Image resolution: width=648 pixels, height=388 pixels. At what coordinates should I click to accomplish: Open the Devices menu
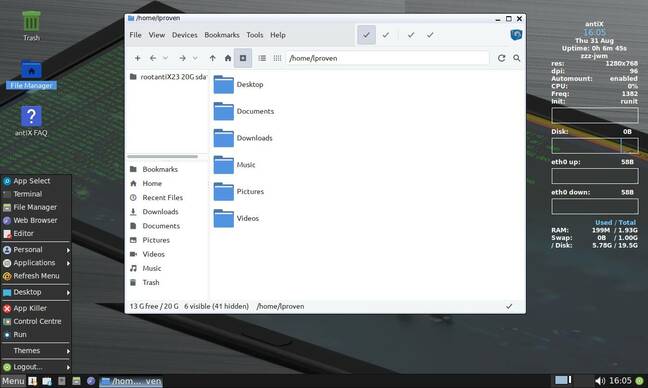coord(184,35)
